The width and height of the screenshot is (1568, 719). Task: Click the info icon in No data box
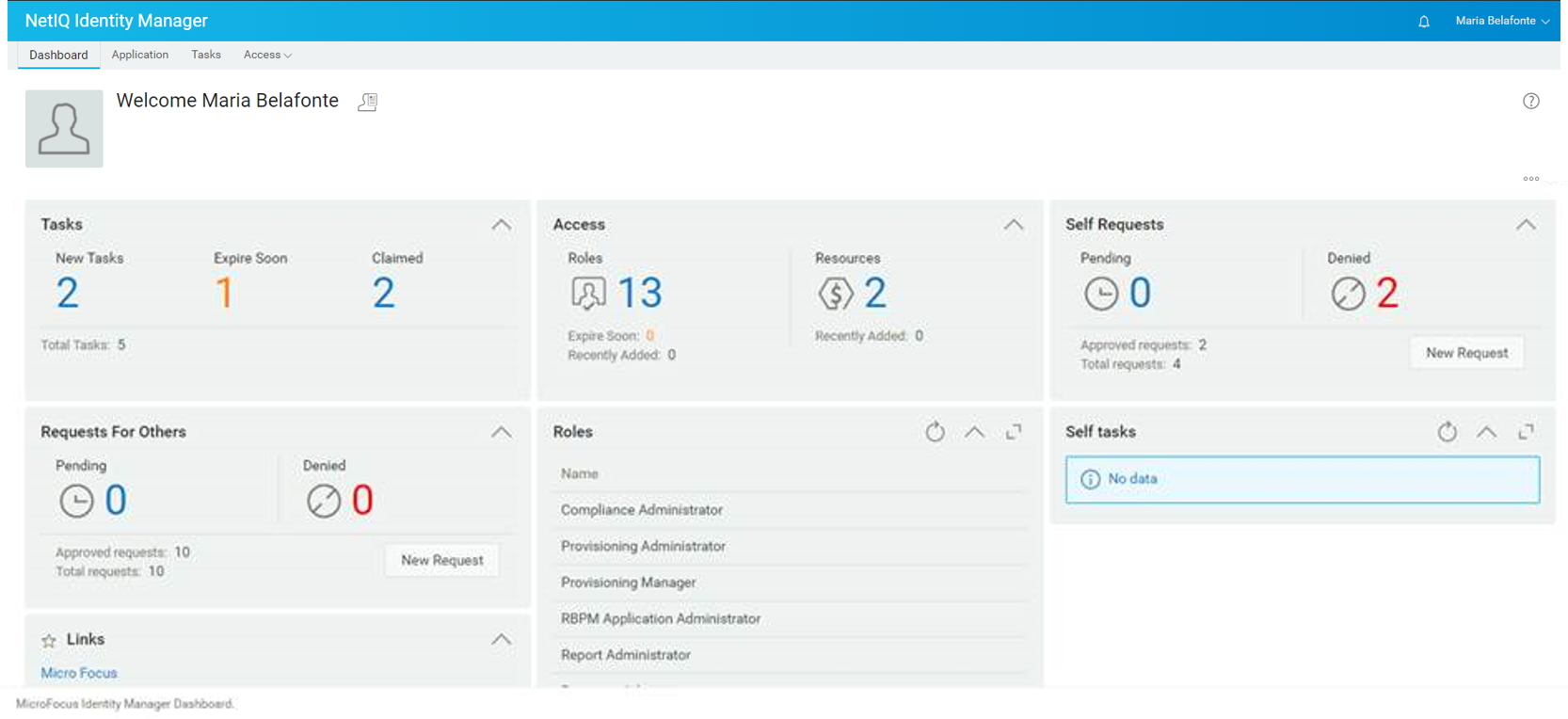tap(1090, 480)
